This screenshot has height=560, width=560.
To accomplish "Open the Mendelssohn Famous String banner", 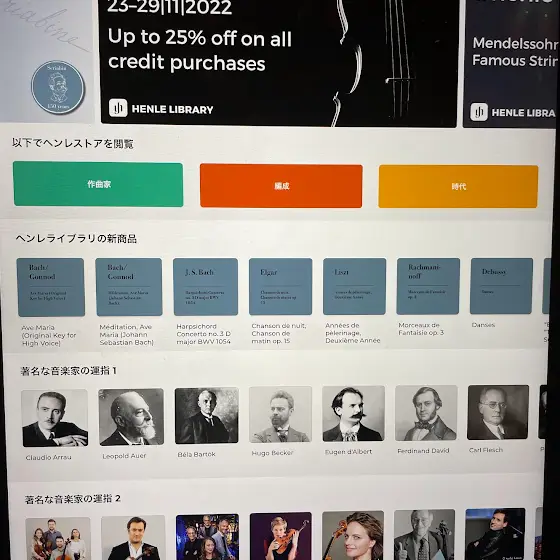I will tap(511, 62).
